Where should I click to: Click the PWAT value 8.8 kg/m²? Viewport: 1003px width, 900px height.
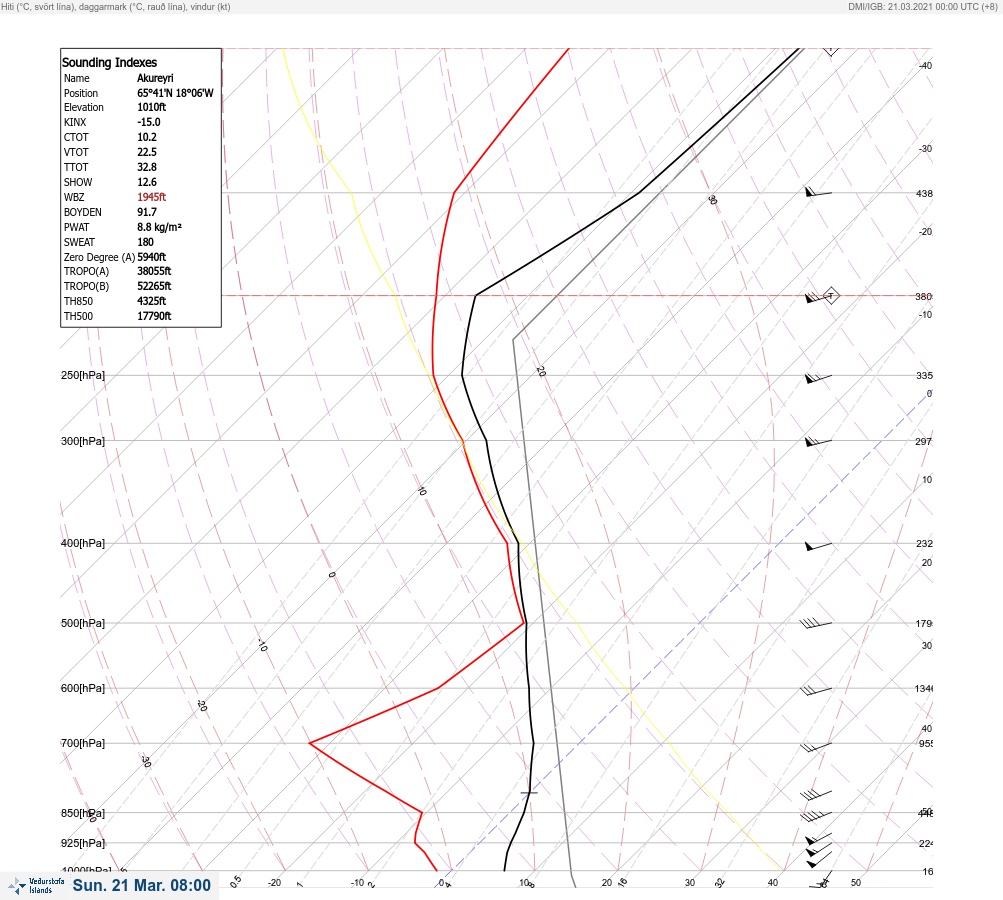pos(159,227)
